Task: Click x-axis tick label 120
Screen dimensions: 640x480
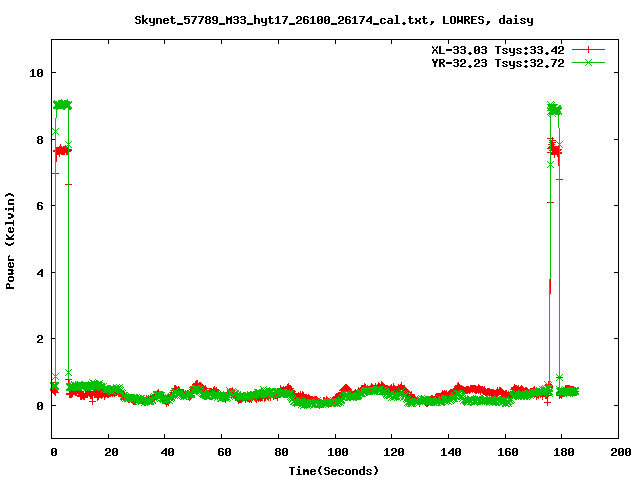Action: click(394, 452)
